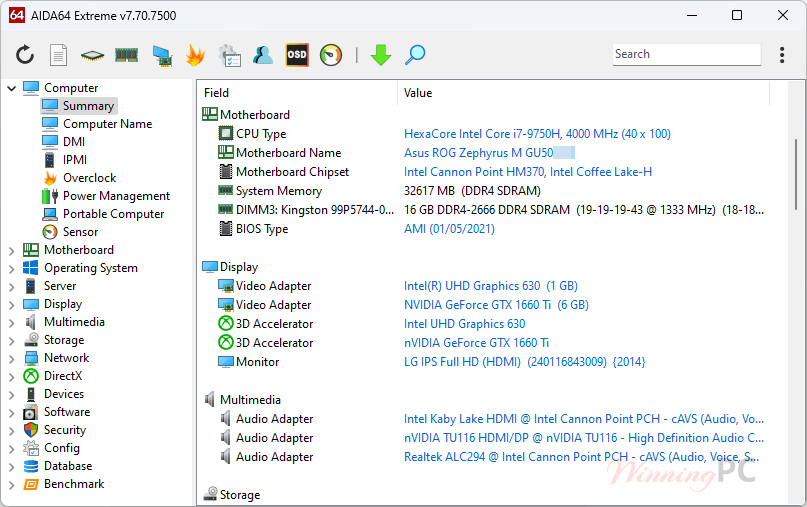Open the AMI (01/05/2021) BIOS link
The height and width of the screenshot is (507, 807).
click(449, 229)
